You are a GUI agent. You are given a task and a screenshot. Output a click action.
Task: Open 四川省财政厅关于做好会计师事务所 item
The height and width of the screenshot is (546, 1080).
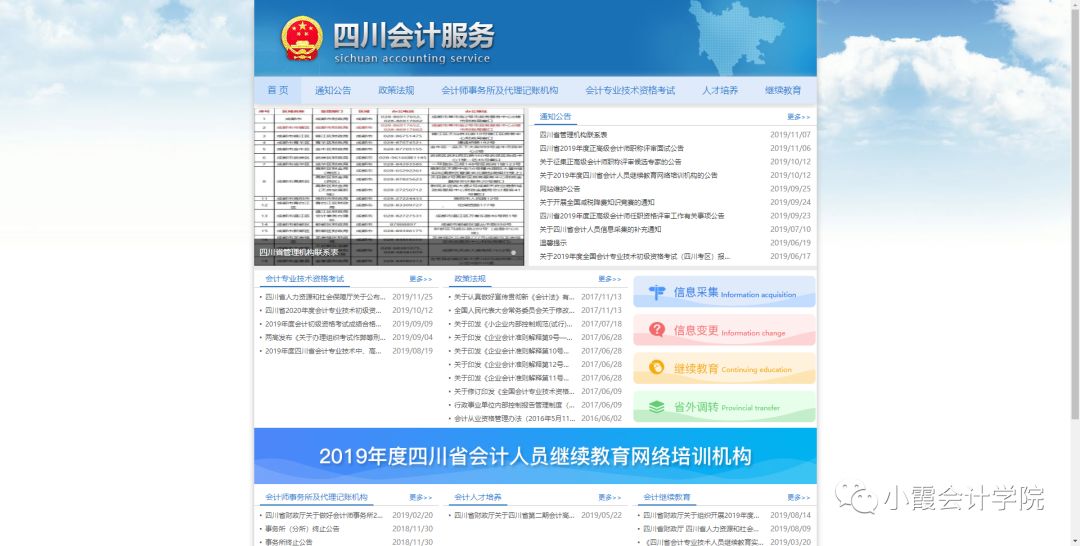324,515
